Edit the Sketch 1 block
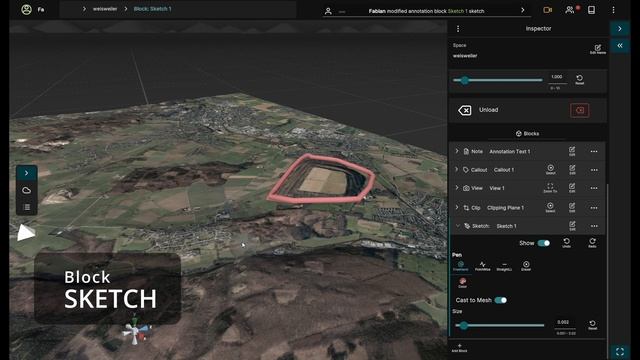640x360 pixels. coord(572,226)
